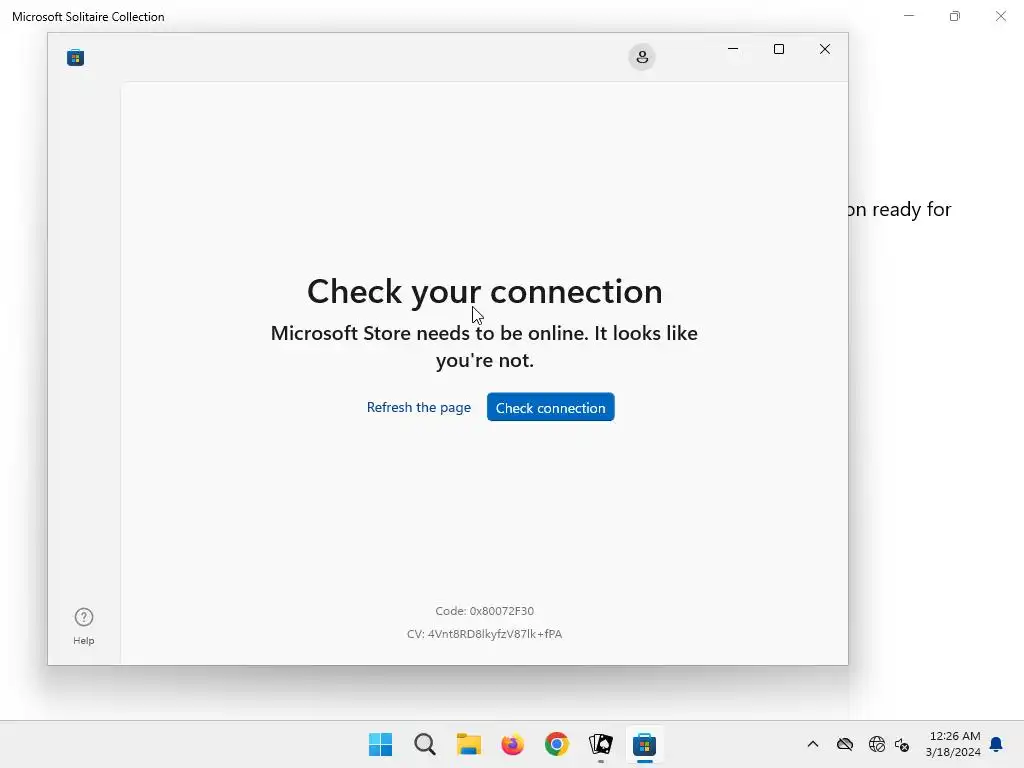1024x768 pixels.
Task: Maximize the Microsoft Store window
Action: pyautogui.click(x=778, y=49)
